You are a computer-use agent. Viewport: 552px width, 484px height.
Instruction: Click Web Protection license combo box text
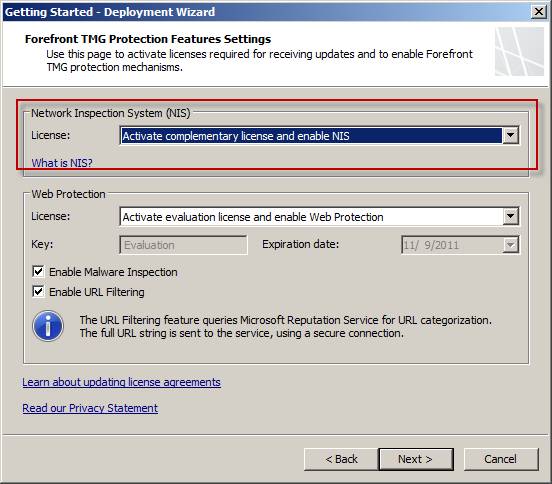tap(312, 217)
